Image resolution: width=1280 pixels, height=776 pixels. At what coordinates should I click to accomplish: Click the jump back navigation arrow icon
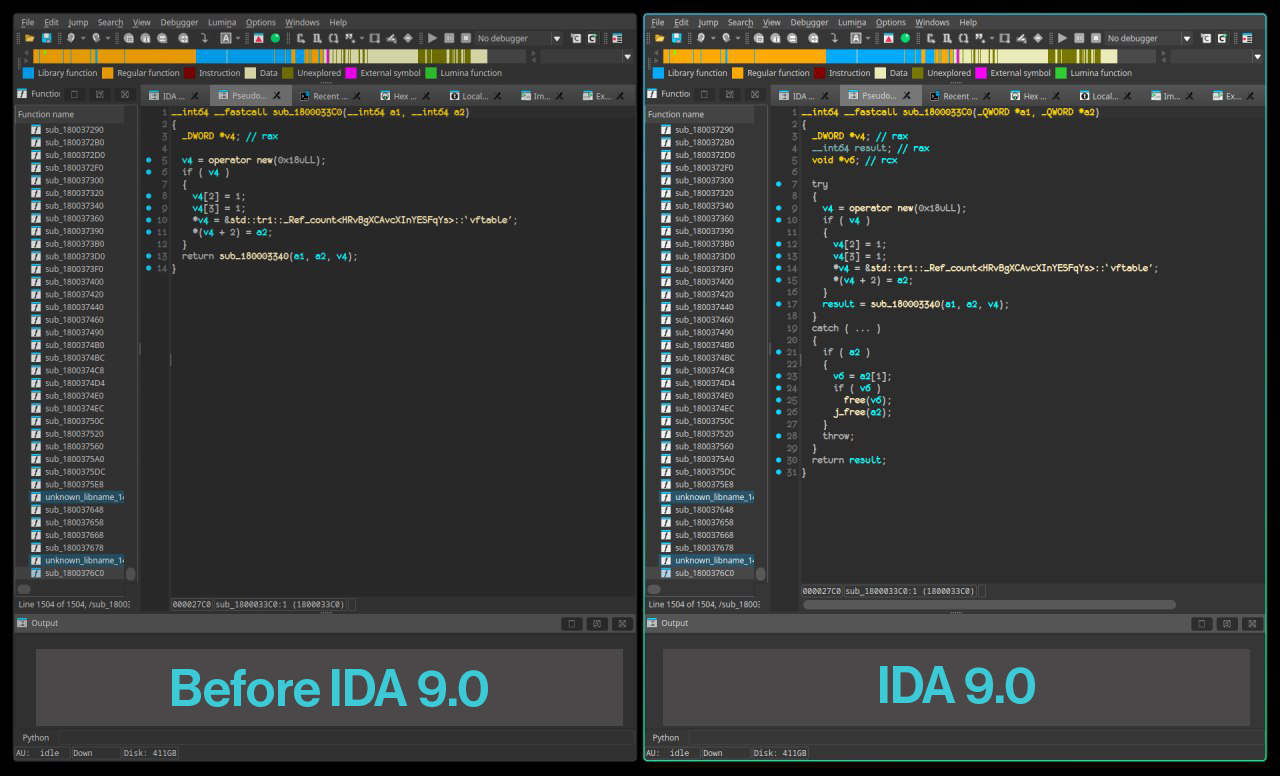point(73,38)
